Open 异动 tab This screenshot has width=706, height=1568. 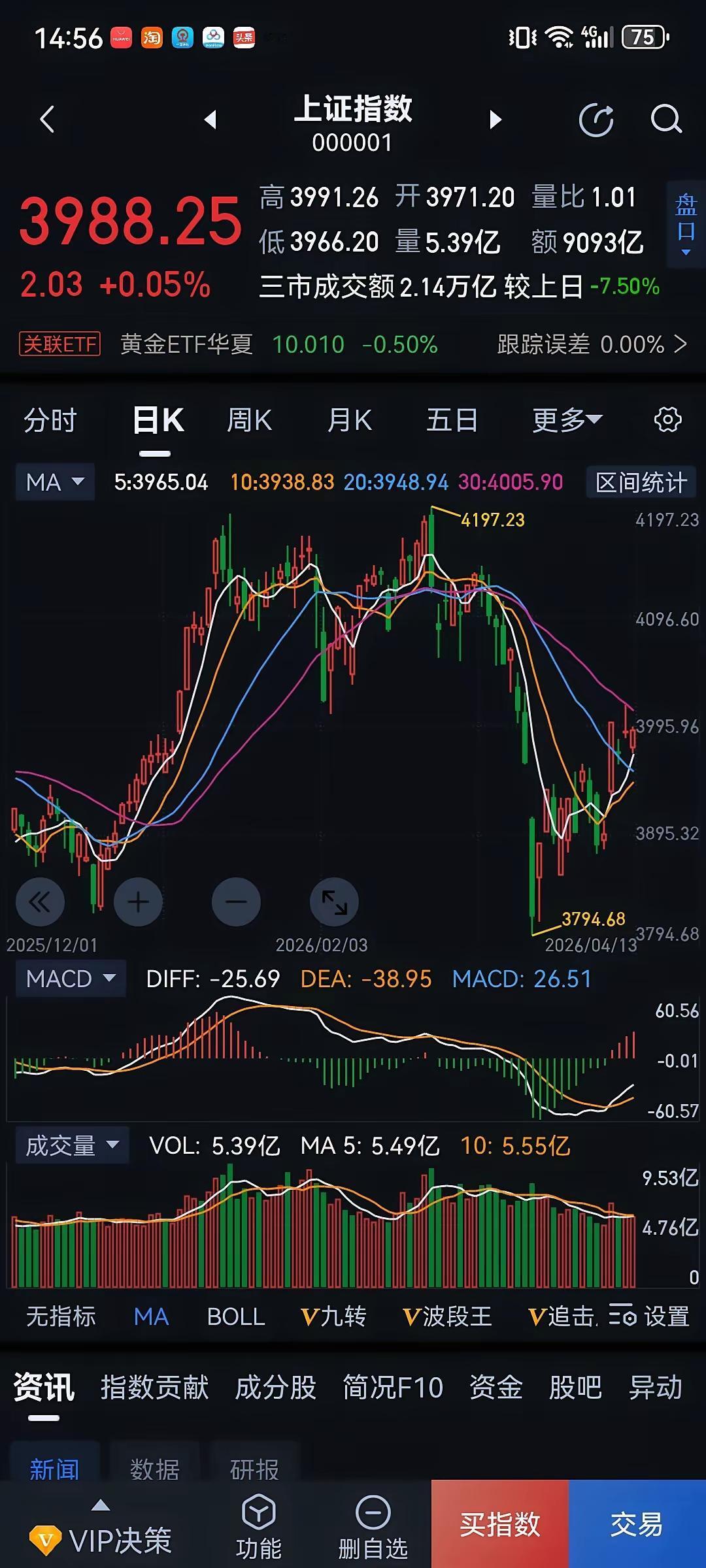point(655,1387)
